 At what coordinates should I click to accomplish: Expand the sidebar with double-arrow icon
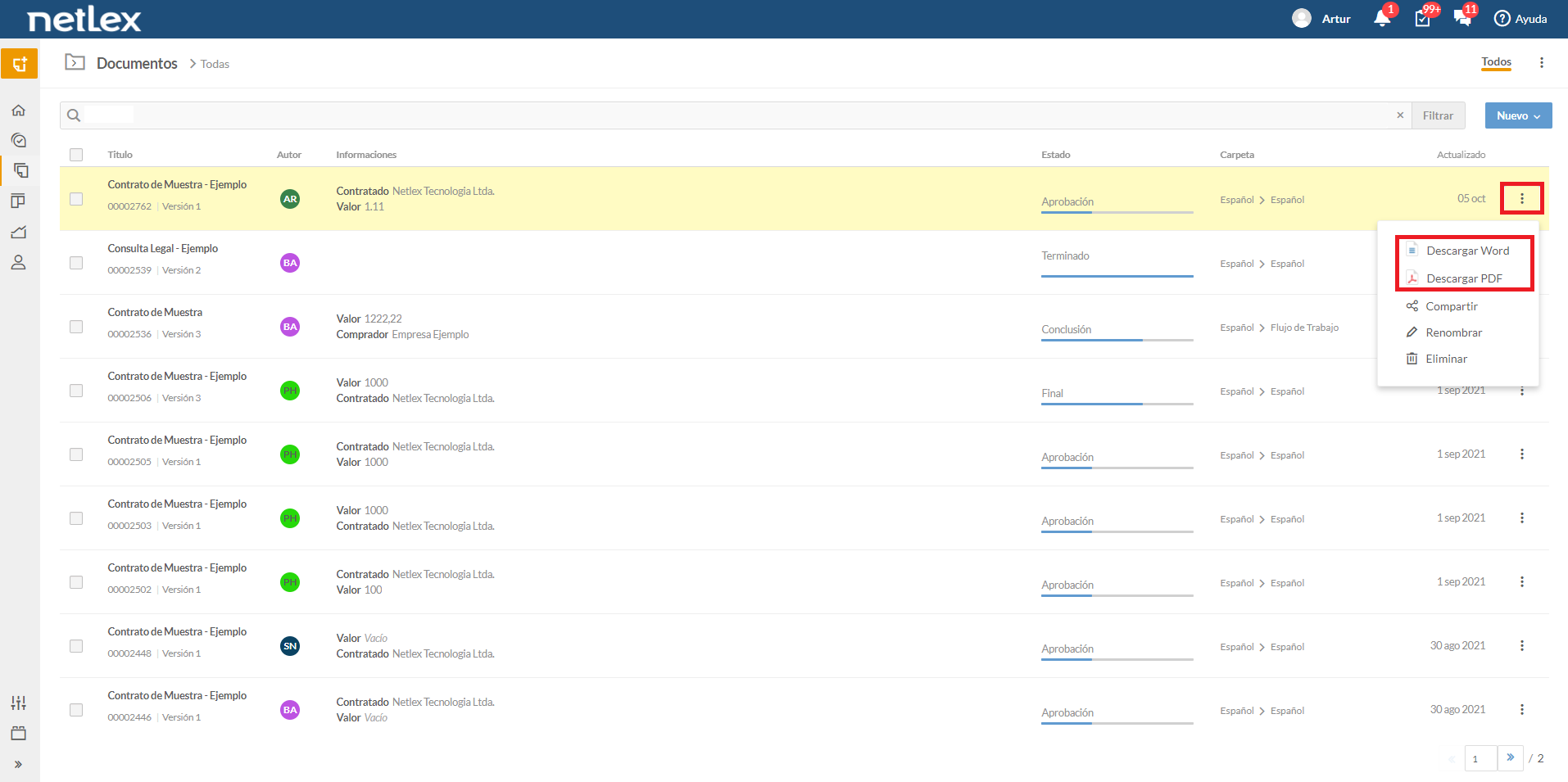18,764
